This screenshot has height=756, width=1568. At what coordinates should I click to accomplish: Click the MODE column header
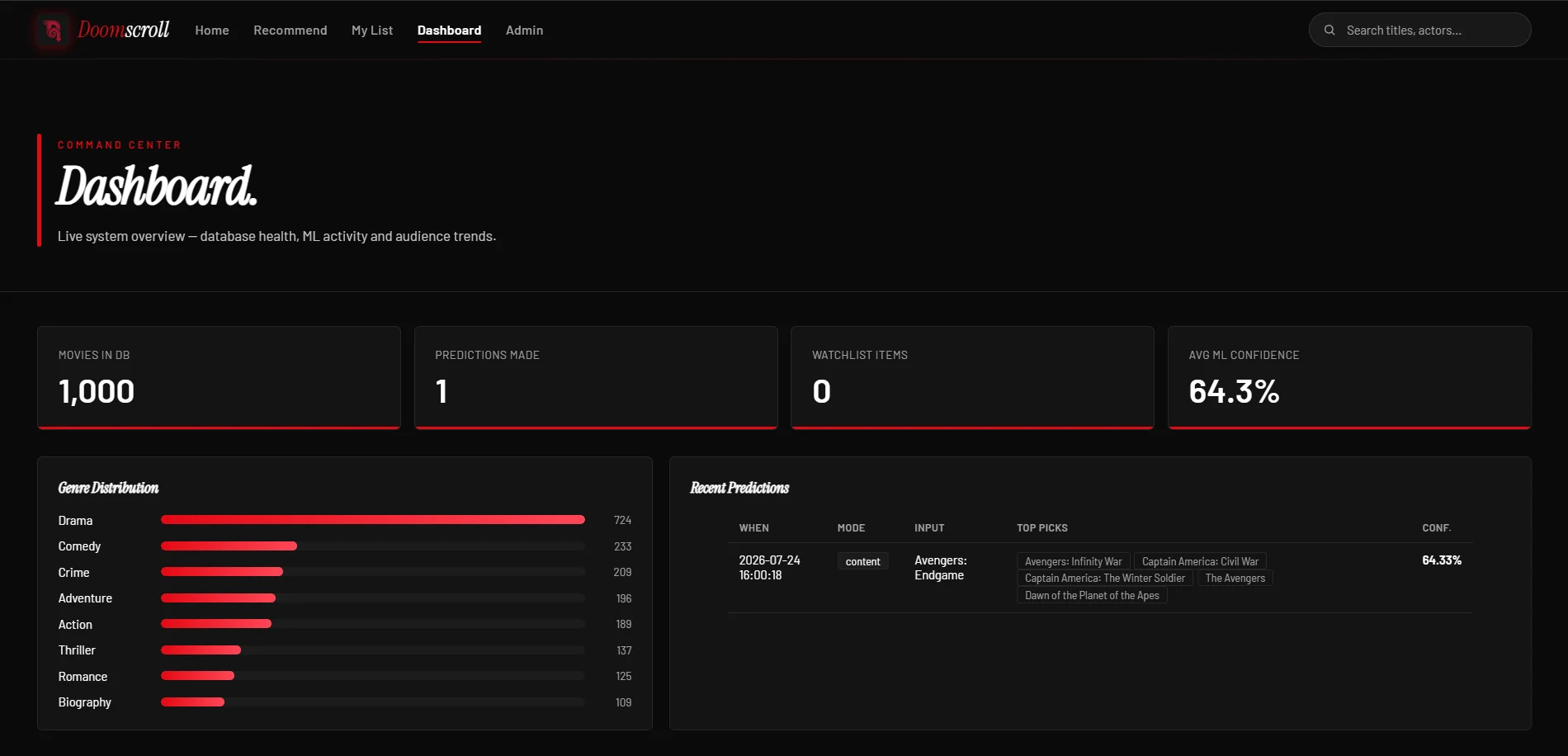[851, 528]
